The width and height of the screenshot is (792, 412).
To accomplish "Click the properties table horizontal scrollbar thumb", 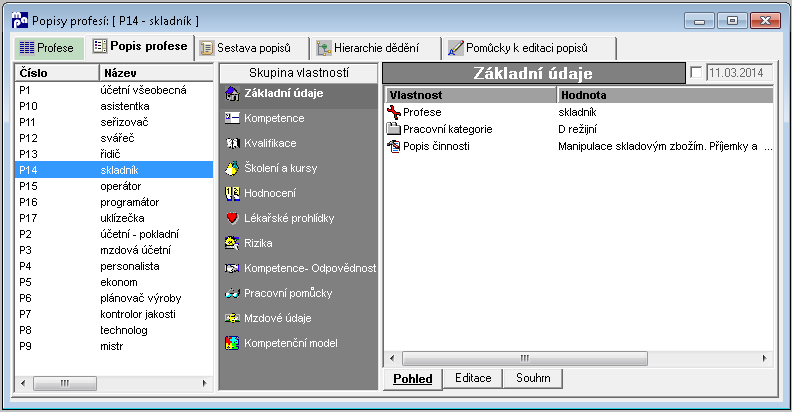I will point(525,358).
